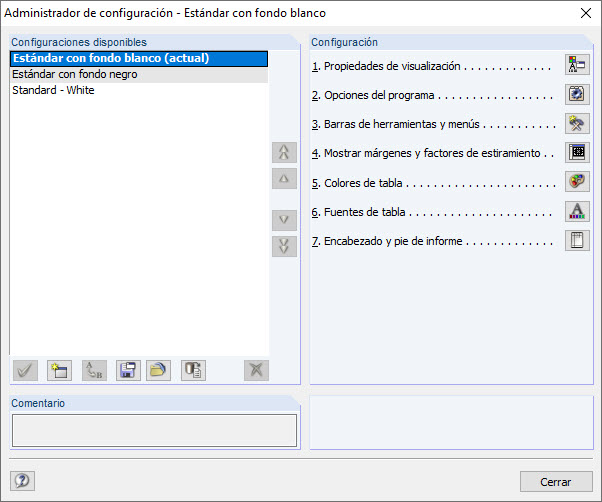
Task: Open Barras de herramientas y menús icon
Action: pos(577,123)
